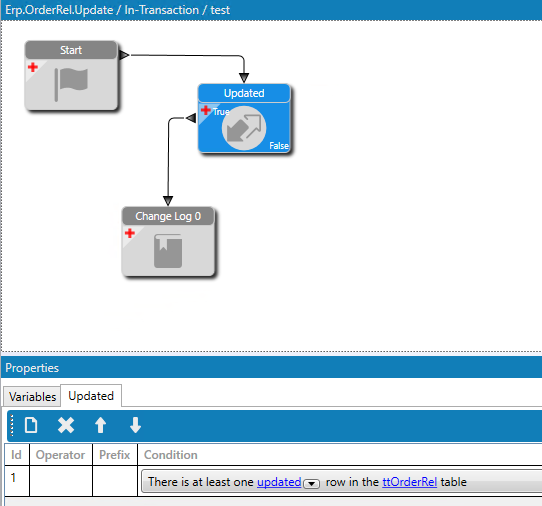Click the flag icon in Start node
This screenshot has height=506, width=542.
[71, 84]
